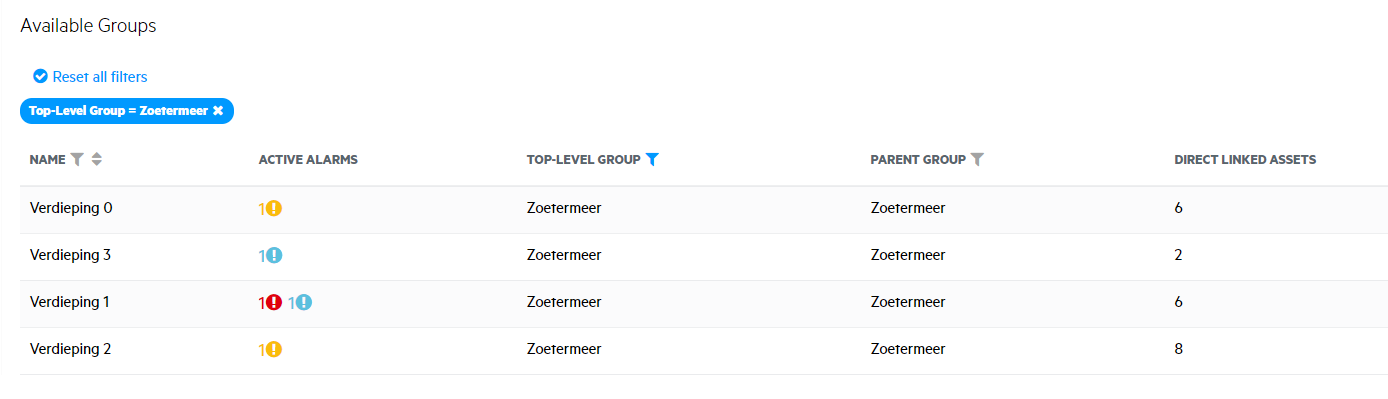The width and height of the screenshot is (1388, 399).
Task: Click the check icon beside Reset all filters
Action: (x=40, y=76)
